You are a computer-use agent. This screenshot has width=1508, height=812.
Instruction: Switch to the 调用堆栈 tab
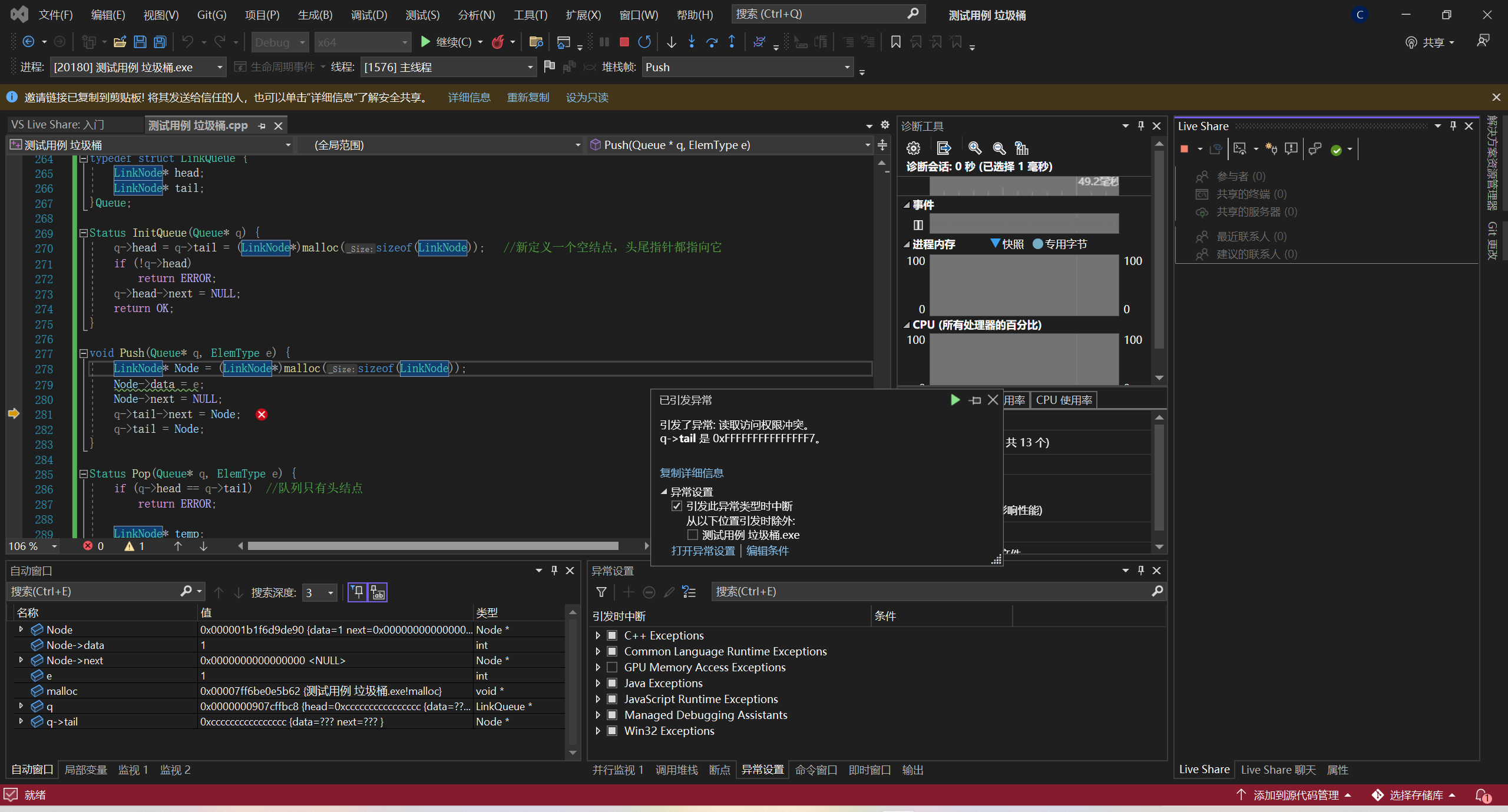pyautogui.click(x=676, y=770)
